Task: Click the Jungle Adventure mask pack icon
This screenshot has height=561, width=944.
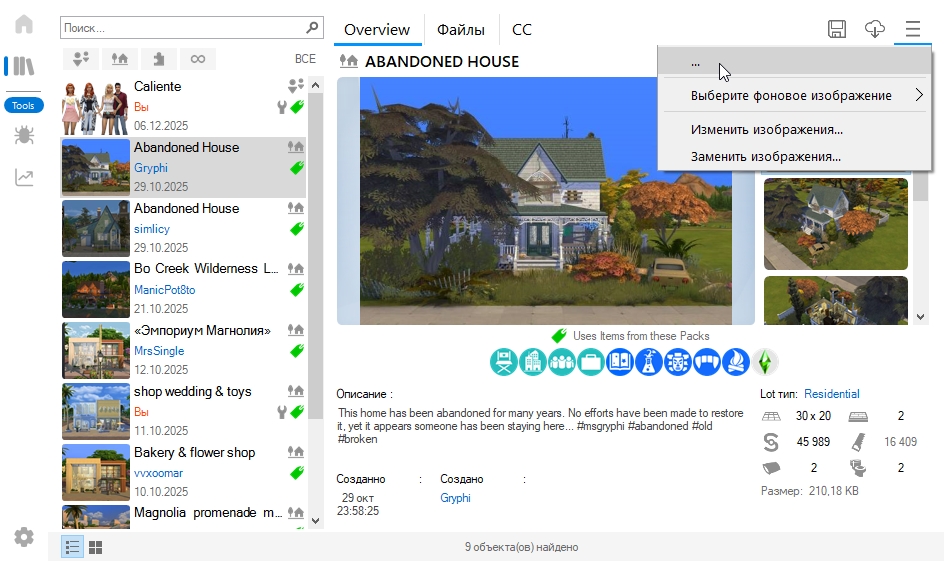Action: pyautogui.click(x=678, y=362)
